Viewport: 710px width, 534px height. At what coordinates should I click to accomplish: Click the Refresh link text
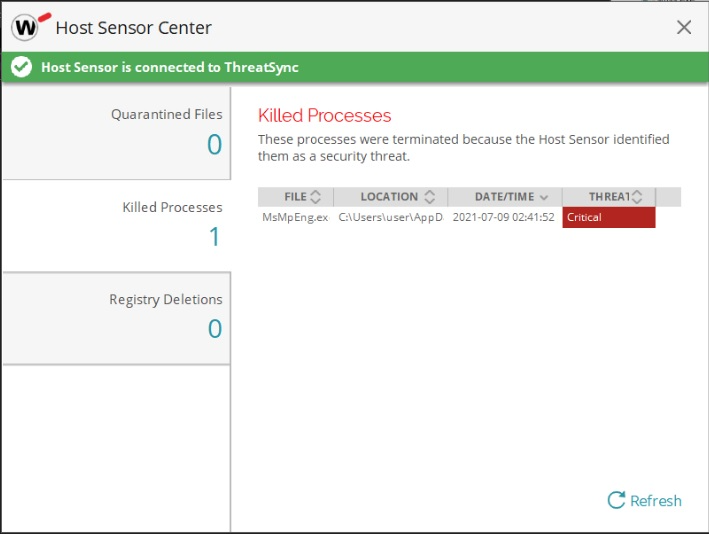click(x=656, y=501)
